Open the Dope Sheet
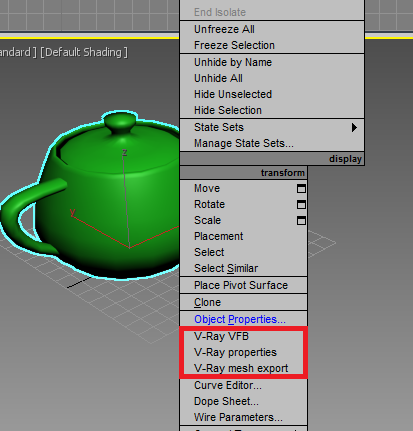 pyautogui.click(x=243, y=401)
